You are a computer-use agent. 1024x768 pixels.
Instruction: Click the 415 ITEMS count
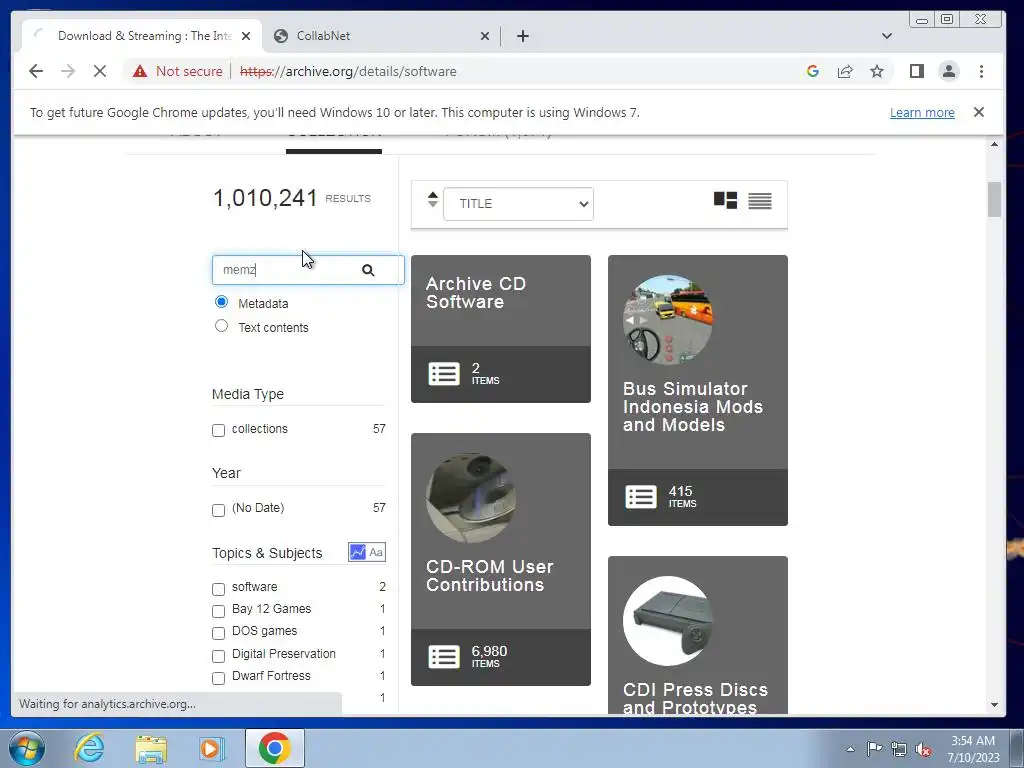point(682,496)
